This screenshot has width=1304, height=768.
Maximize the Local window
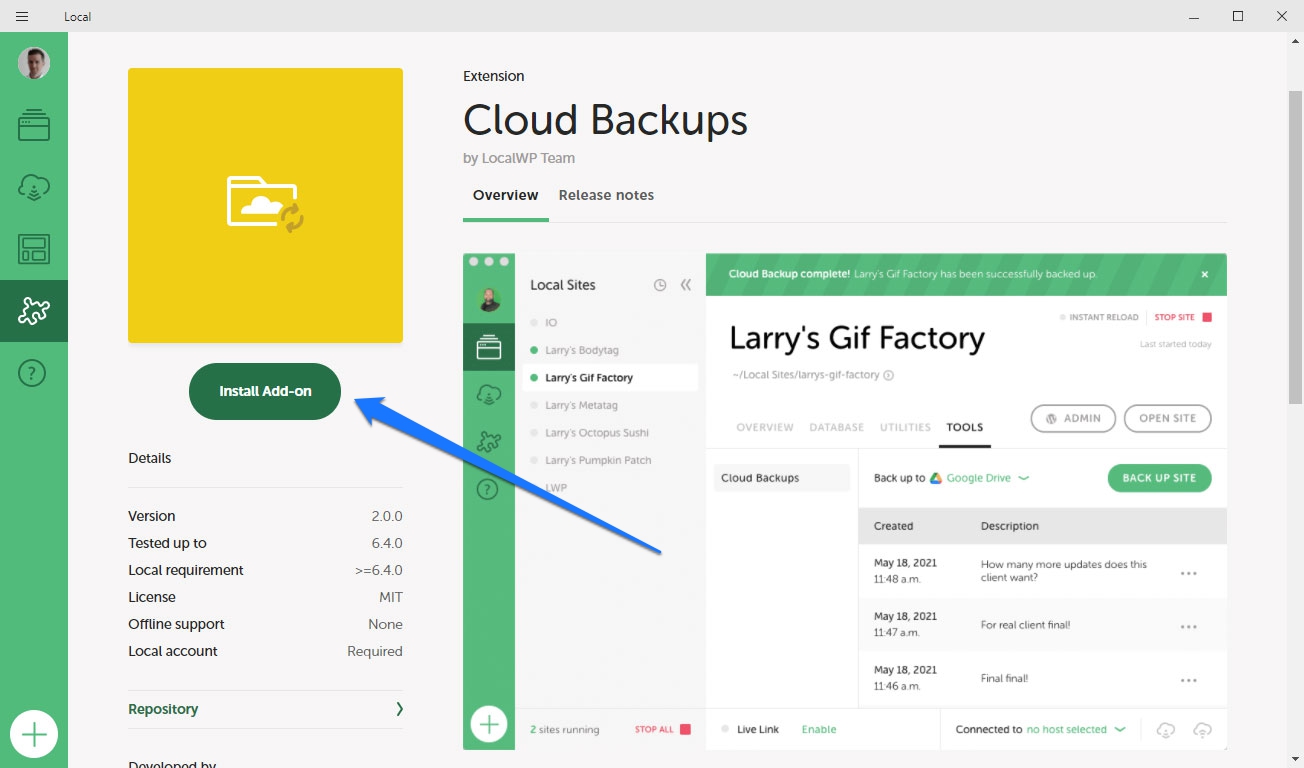pos(1238,16)
